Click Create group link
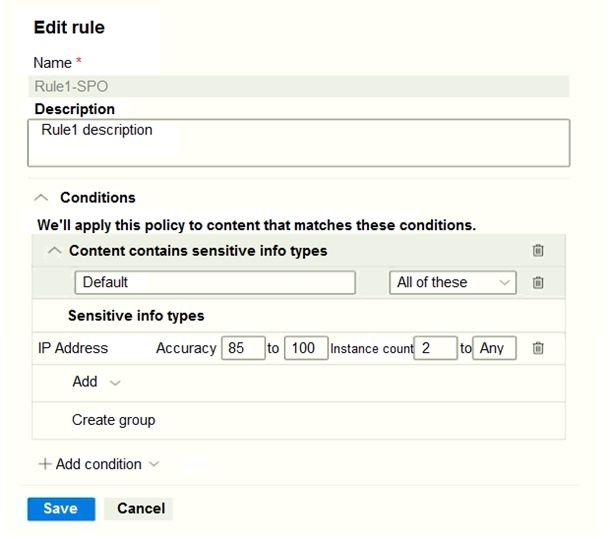 (114, 420)
